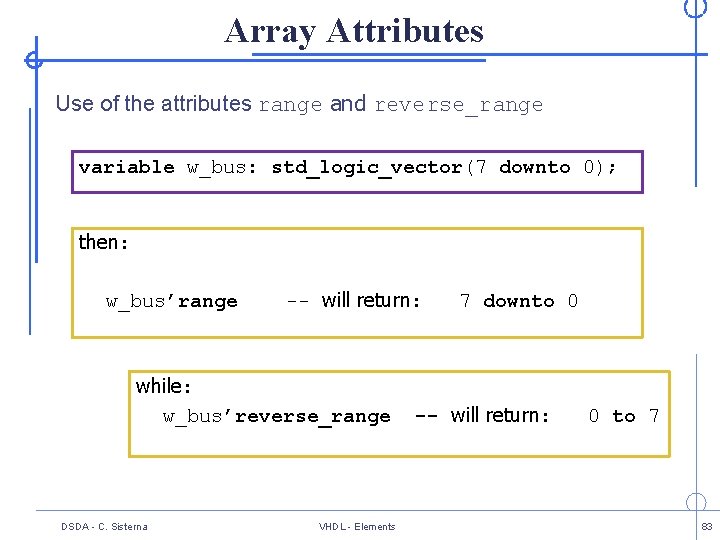The image size is (720, 540).
Task: Click the "VHDL - Elements" footer text
Action: pos(357,527)
